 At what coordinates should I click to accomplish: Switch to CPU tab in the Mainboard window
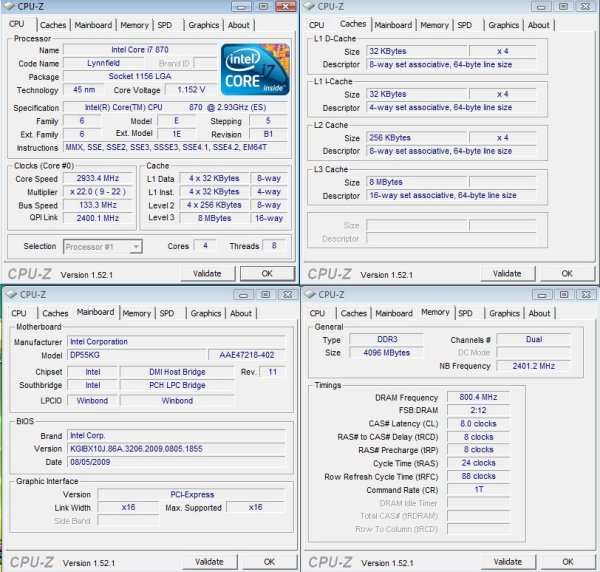tap(19, 313)
